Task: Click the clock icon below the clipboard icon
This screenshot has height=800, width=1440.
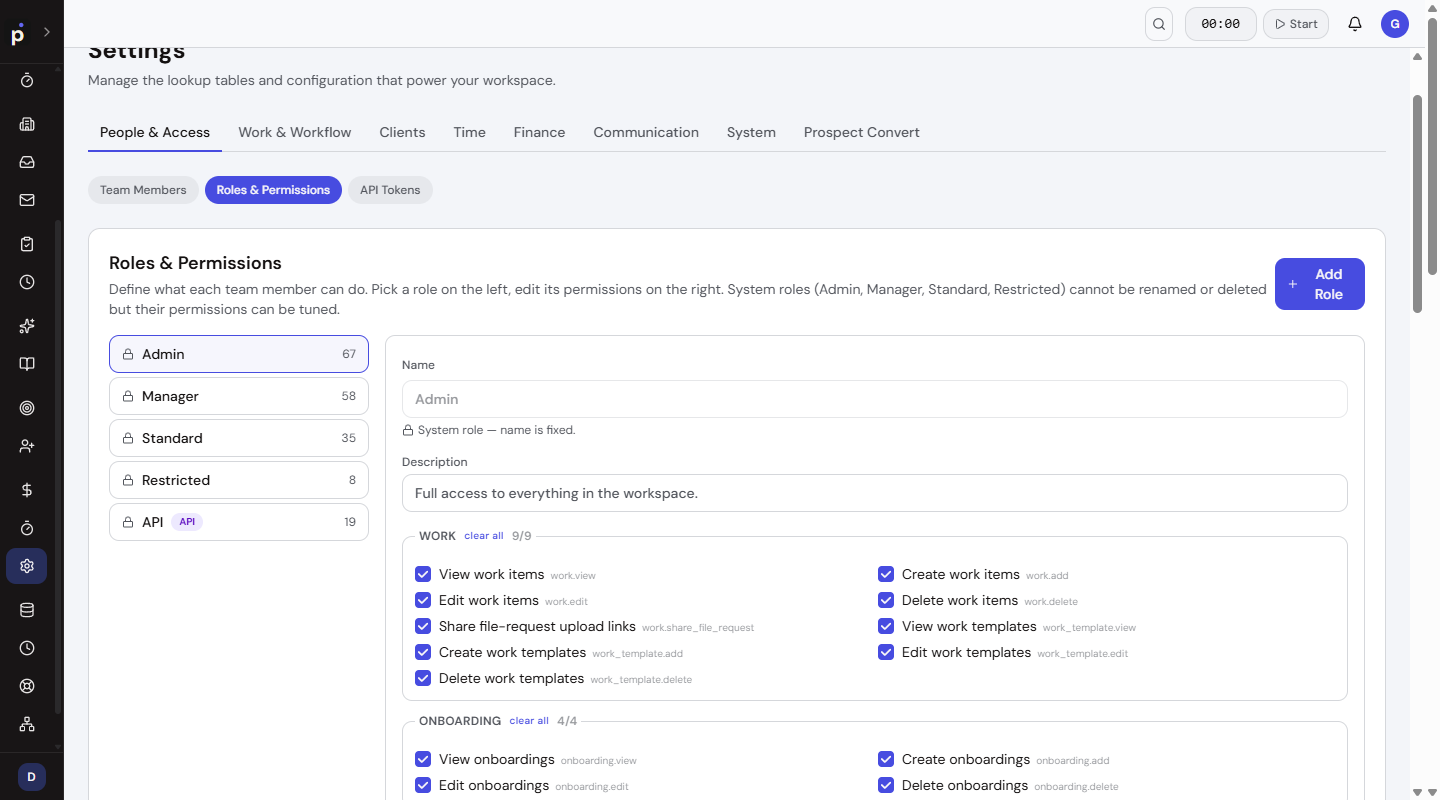Action: pyautogui.click(x=27, y=282)
